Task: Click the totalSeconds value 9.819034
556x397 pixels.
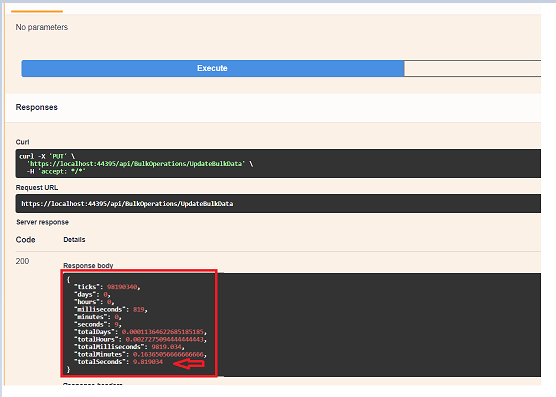Action: [148, 362]
